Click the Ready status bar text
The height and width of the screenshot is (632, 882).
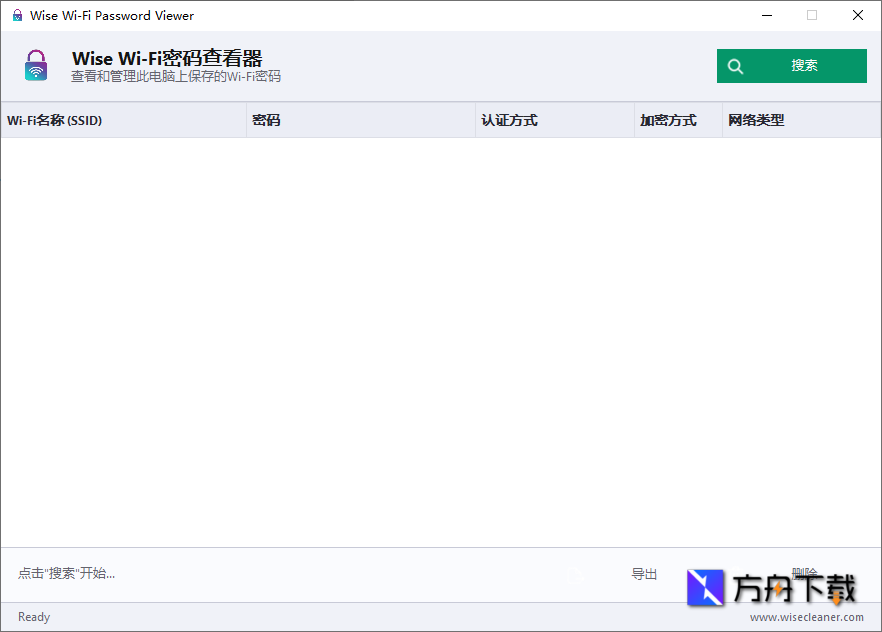pyautogui.click(x=33, y=617)
